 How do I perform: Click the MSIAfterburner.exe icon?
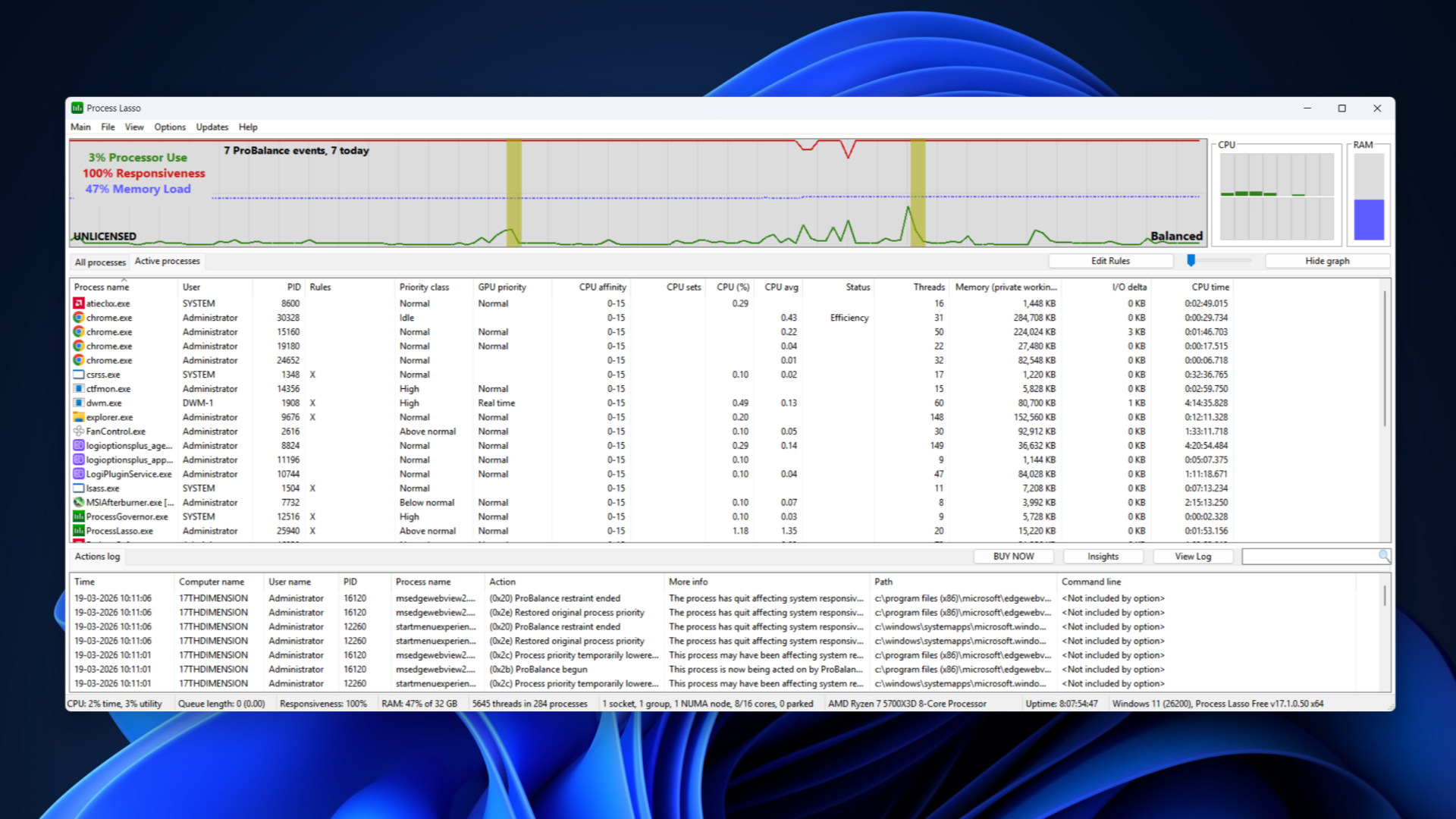78,503
